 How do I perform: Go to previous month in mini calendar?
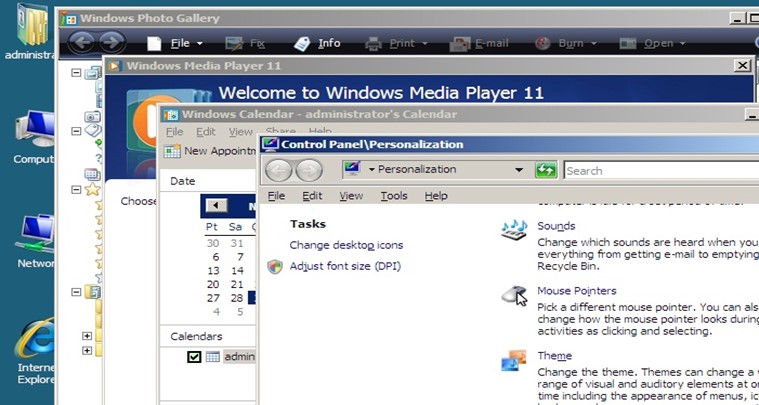click(x=216, y=205)
